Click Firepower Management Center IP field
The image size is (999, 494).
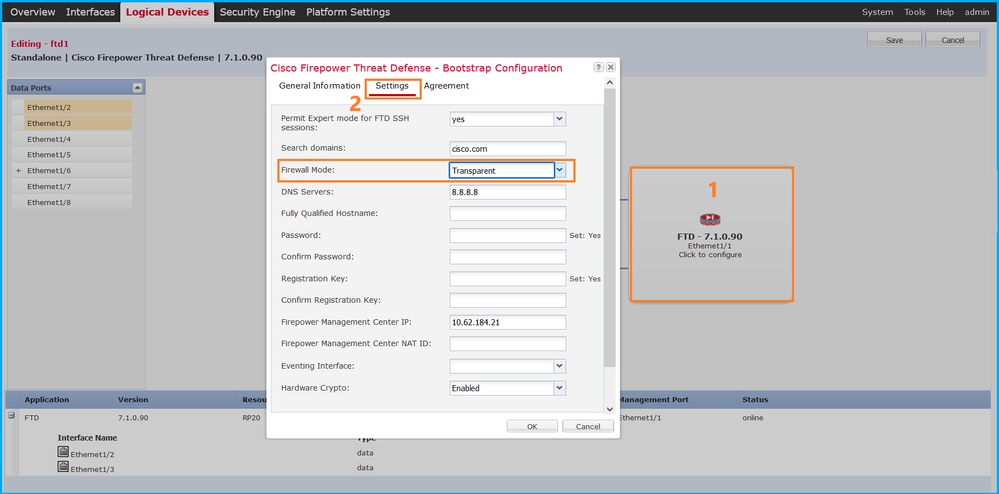click(x=508, y=322)
